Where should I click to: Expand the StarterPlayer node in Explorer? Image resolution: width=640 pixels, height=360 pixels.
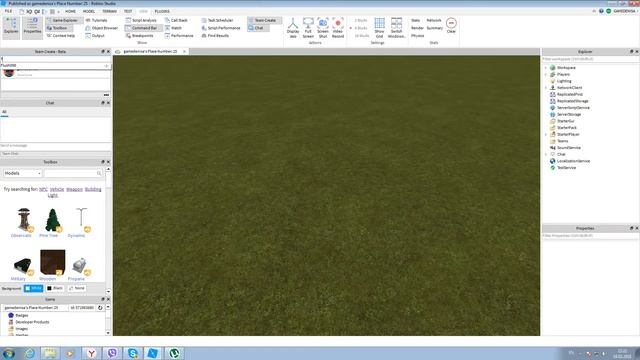point(546,134)
